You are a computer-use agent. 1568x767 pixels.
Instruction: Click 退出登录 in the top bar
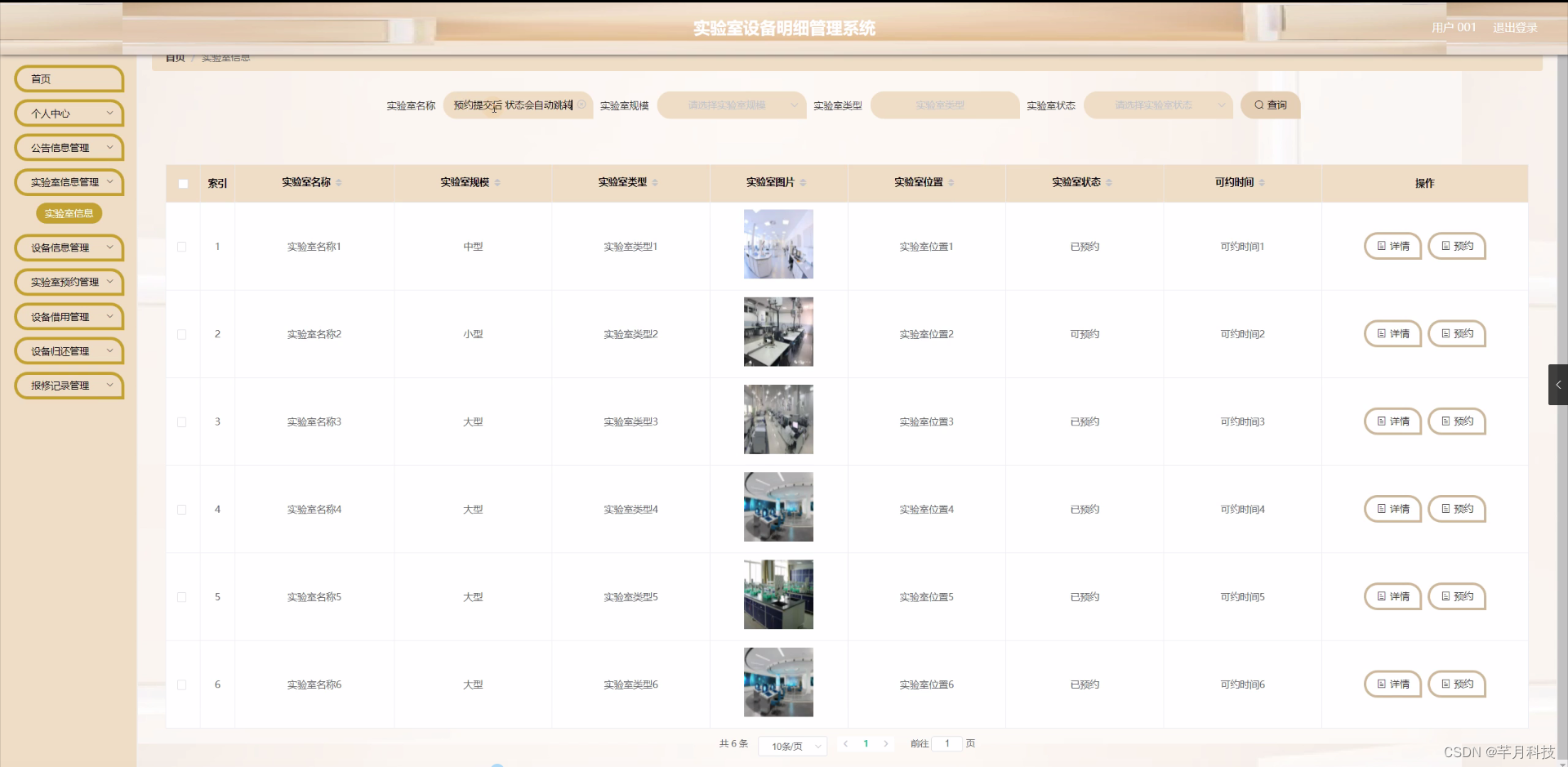(1515, 27)
